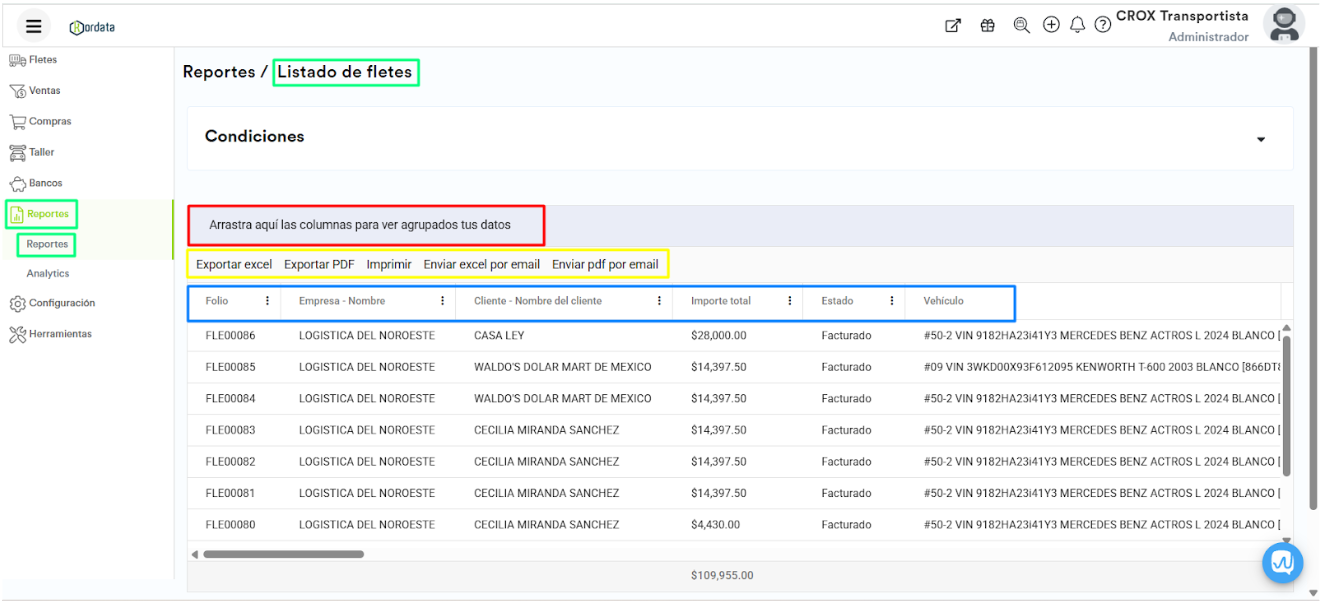Open Configuración in the sidebar
The image size is (1327, 603).
coord(61,303)
